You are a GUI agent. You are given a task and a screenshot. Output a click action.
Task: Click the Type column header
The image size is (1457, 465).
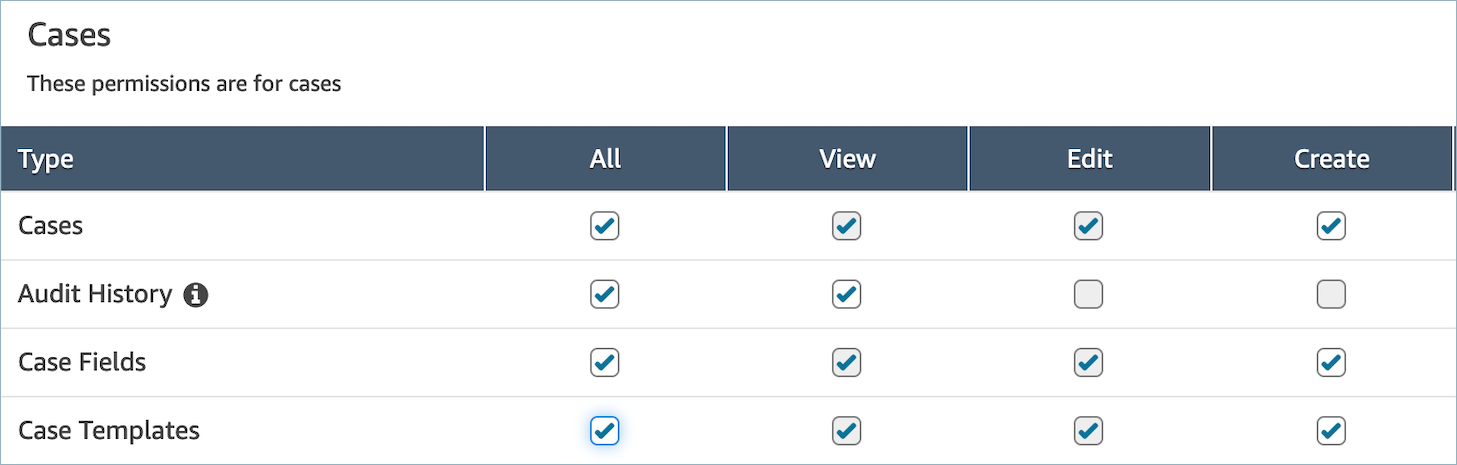pos(46,159)
